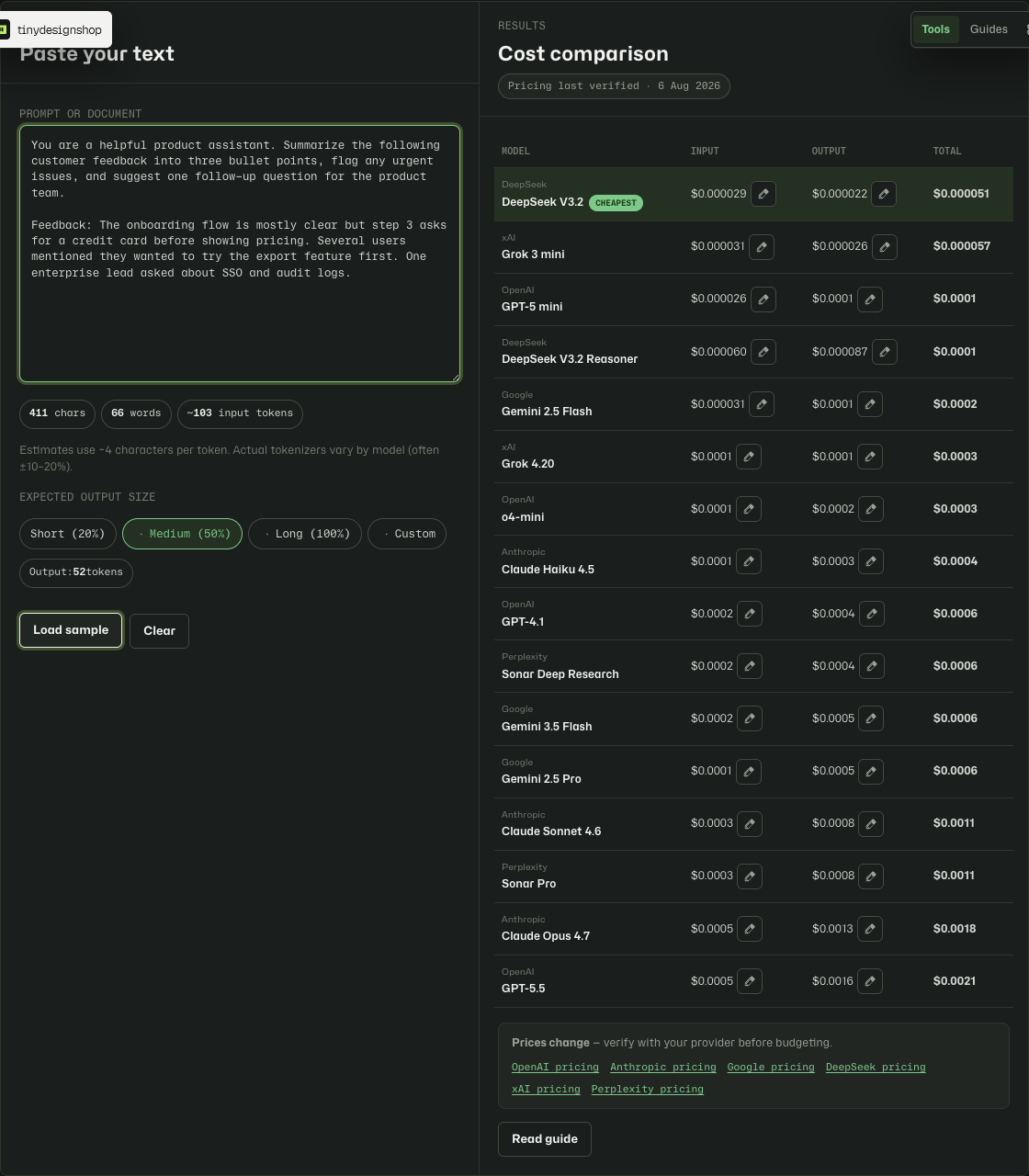Open Perplexity pricing link

648,1090
